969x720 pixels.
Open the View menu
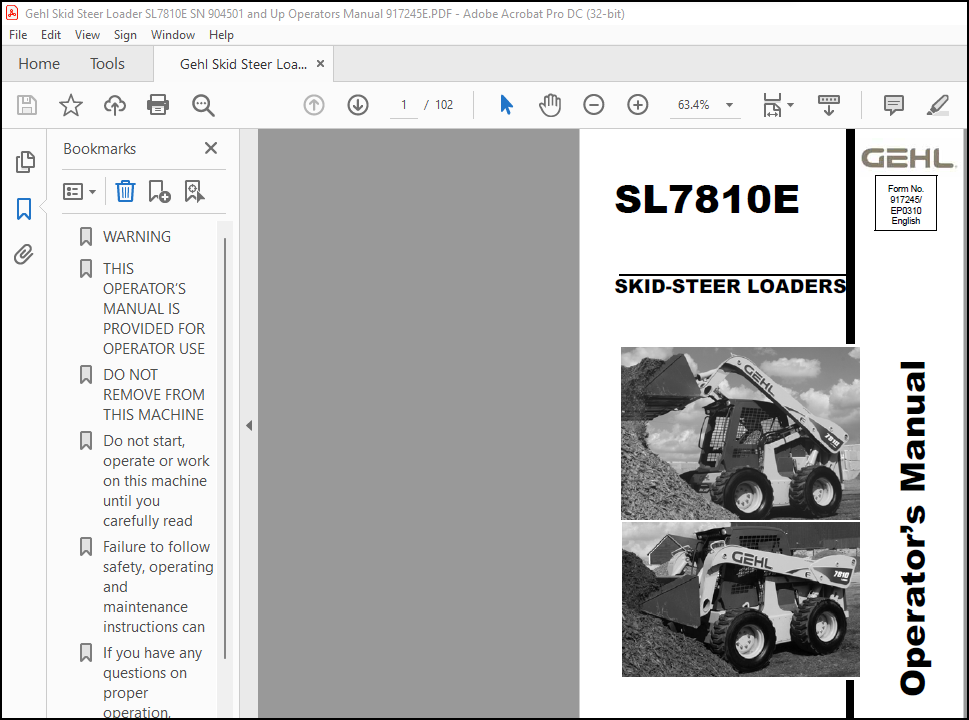(x=87, y=35)
